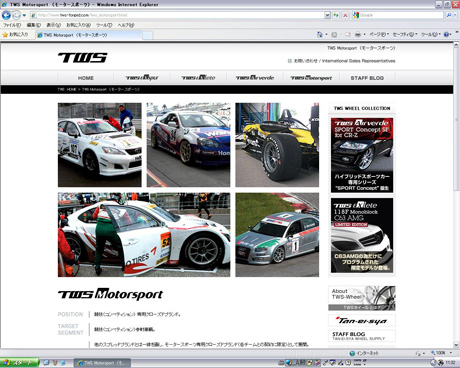
Task: Click the browser Forward arrow button
Action: [16, 15]
